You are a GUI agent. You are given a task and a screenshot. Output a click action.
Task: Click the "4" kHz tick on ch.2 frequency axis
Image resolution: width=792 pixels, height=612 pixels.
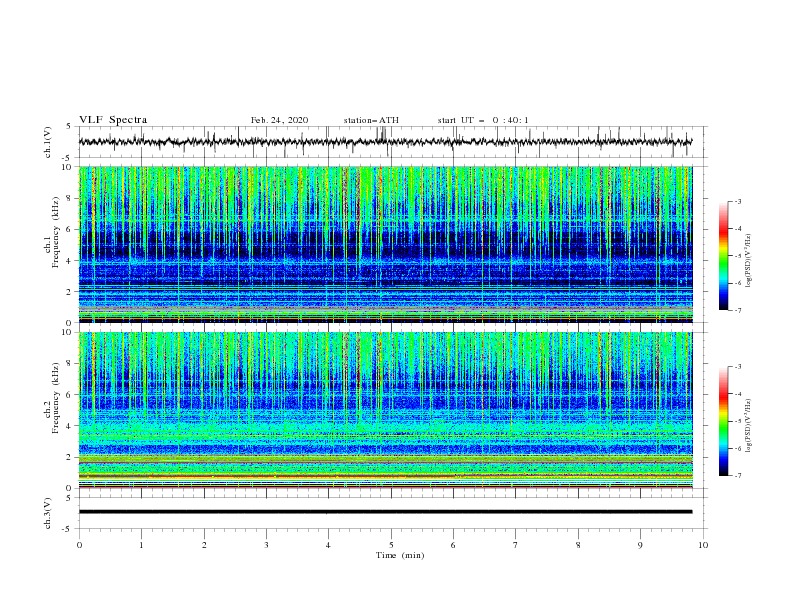pyautogui.click(x=70, y=426)
